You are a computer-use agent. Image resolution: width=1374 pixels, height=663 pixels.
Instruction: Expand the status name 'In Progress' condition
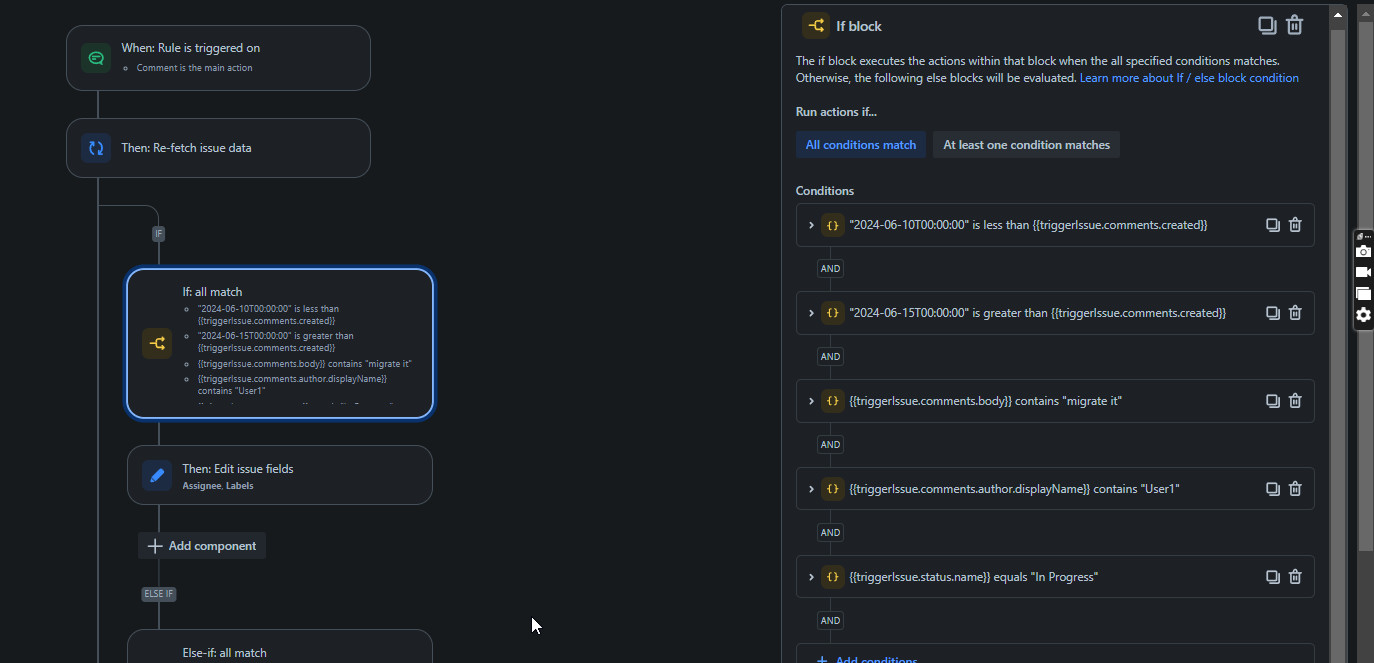point(811,577)
